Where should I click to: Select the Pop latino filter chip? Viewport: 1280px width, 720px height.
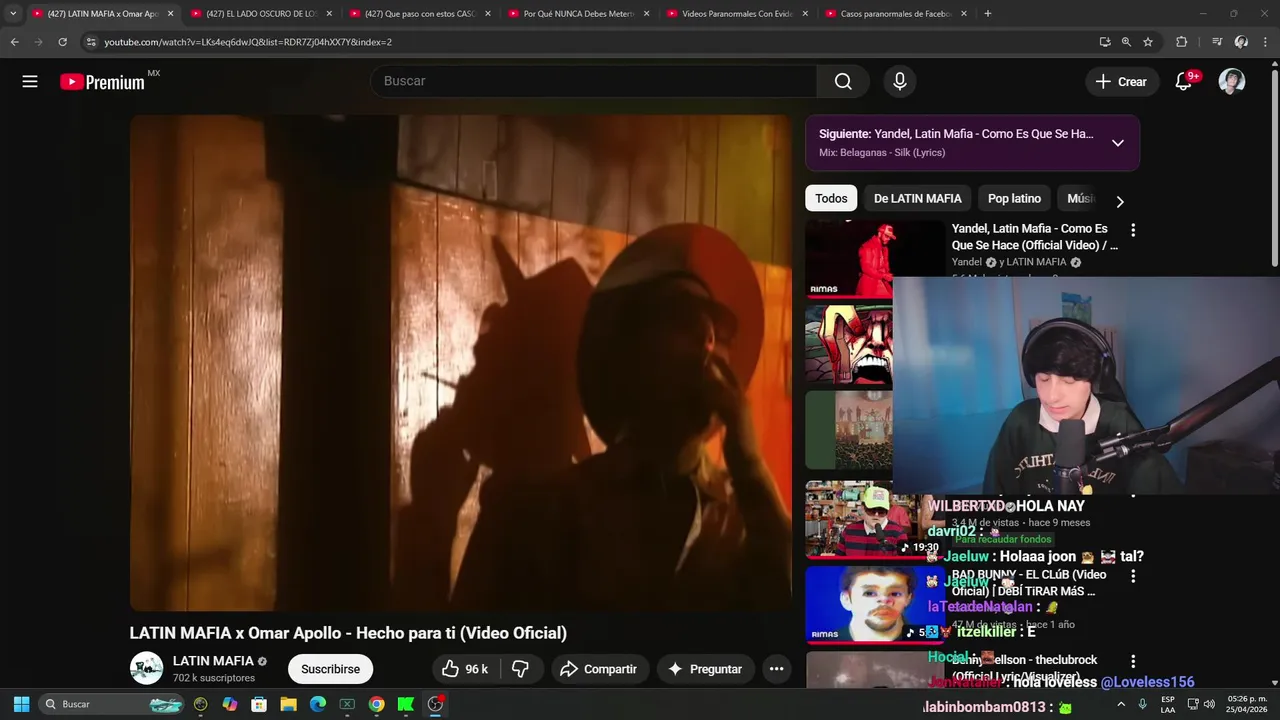point(1014,198)
